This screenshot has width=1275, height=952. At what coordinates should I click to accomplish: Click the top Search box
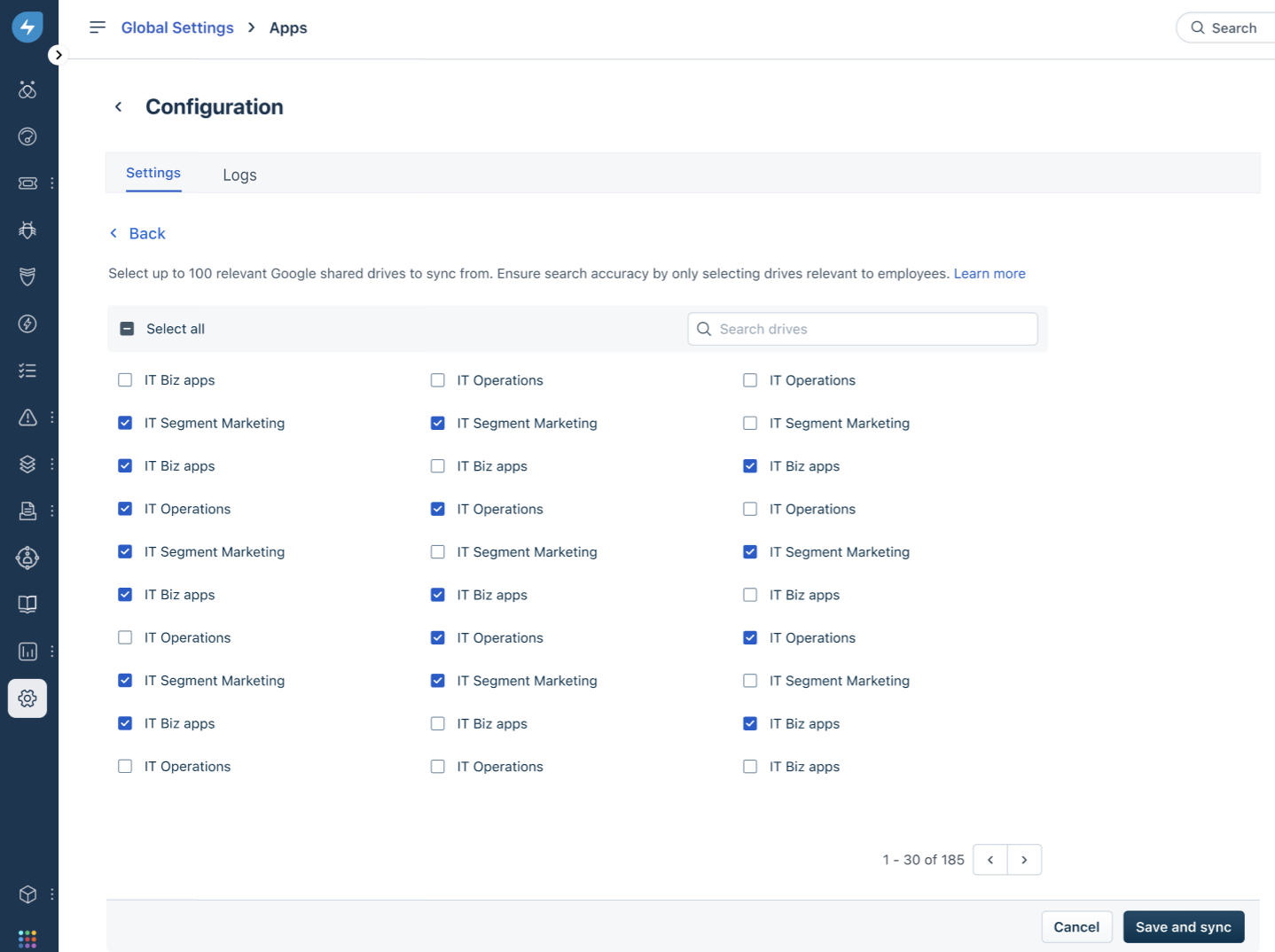1225,27
